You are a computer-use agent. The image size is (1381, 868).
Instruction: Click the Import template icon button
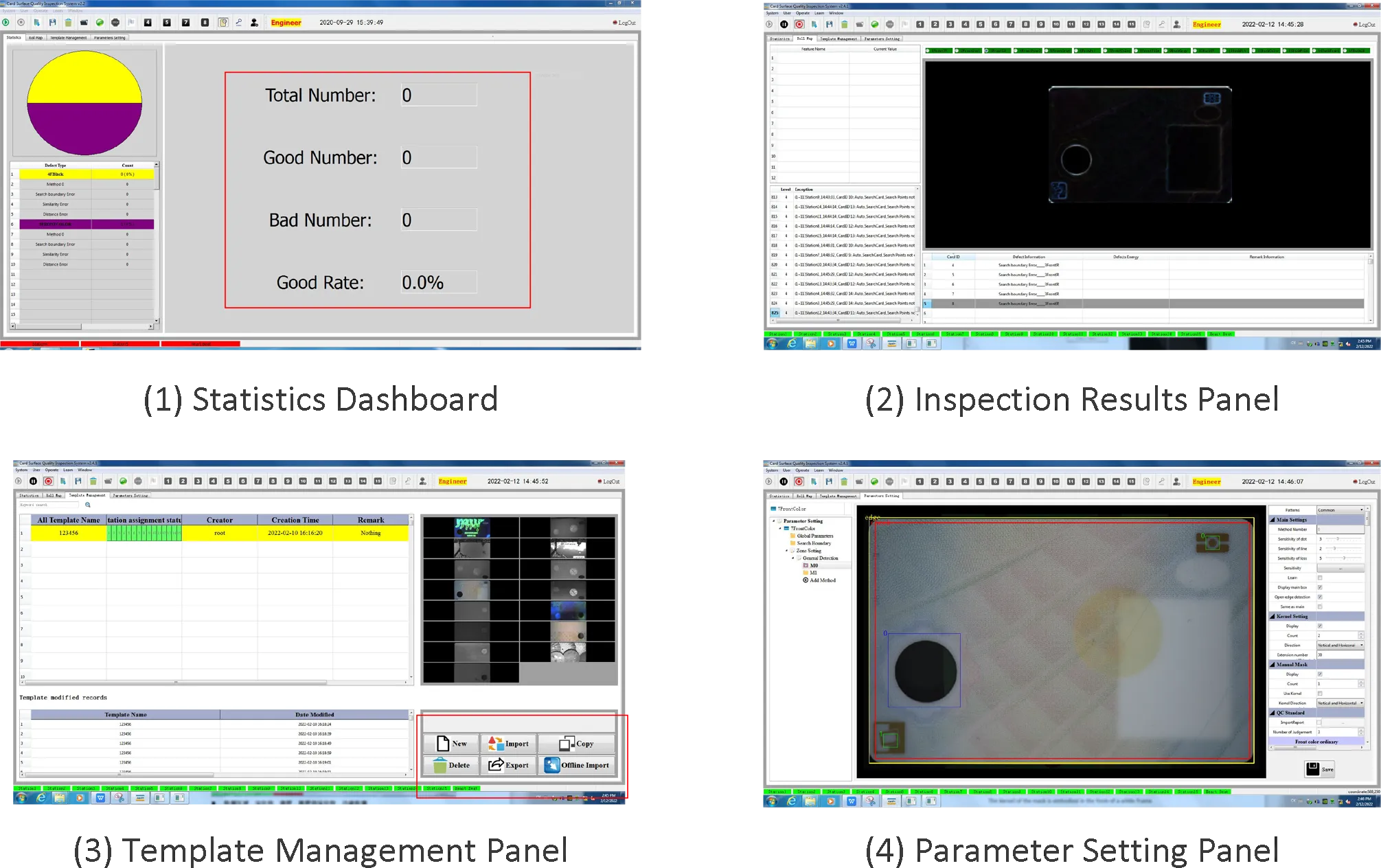(508, 744)
